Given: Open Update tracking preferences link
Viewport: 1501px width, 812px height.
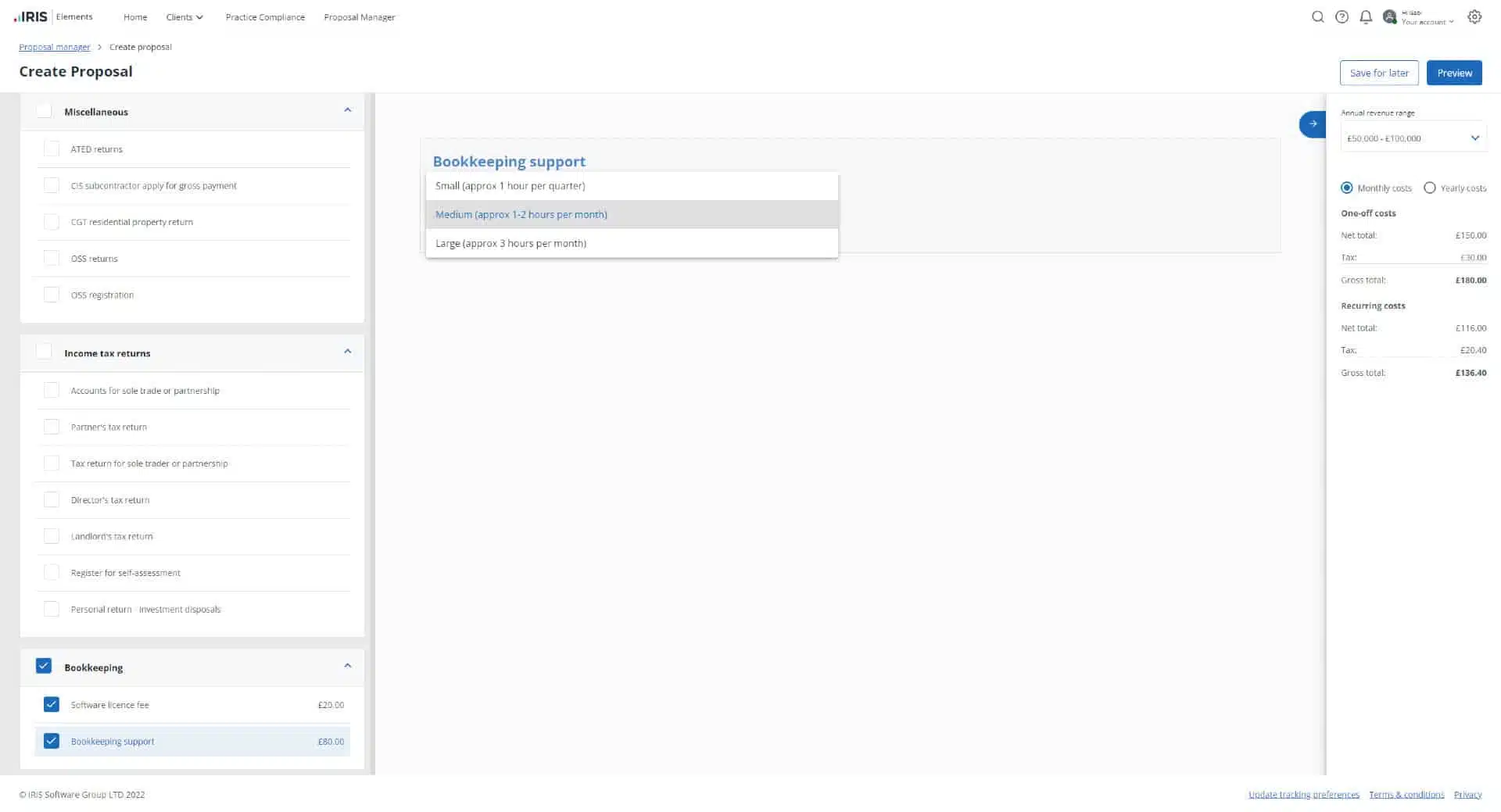Looking at the screenshot, I should [x=1304, y=795].
